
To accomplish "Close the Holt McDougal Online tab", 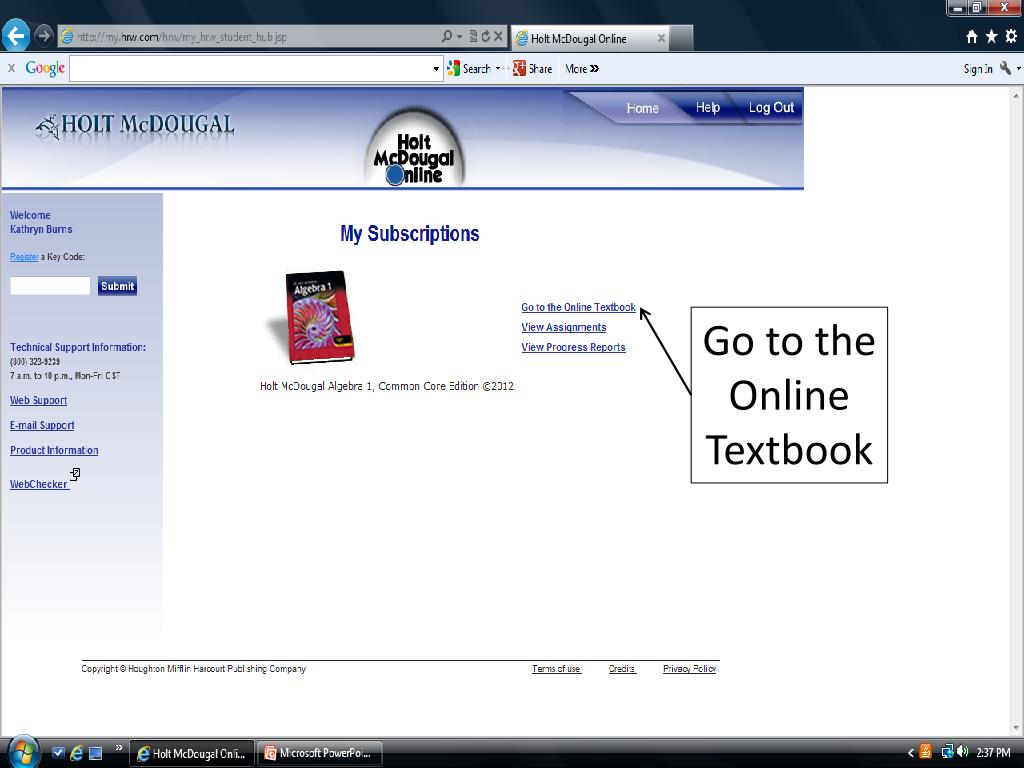I will 661,39.
